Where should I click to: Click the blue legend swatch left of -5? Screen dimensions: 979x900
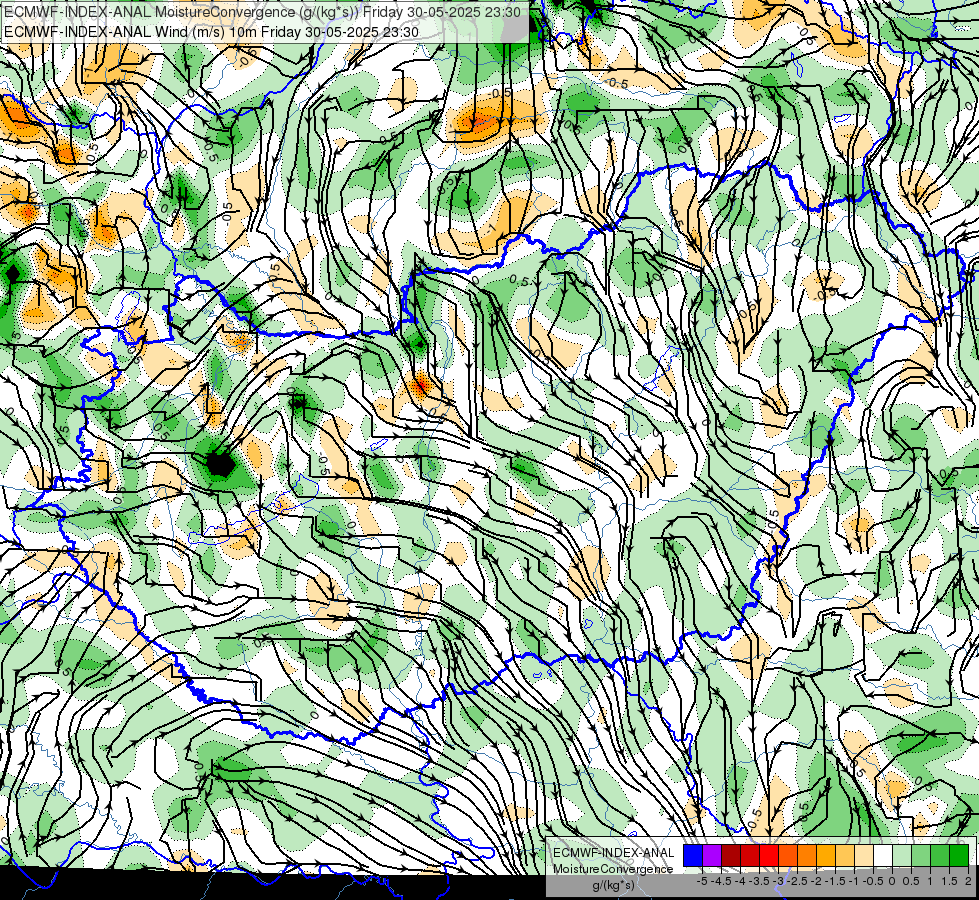(x=693, y=855)
